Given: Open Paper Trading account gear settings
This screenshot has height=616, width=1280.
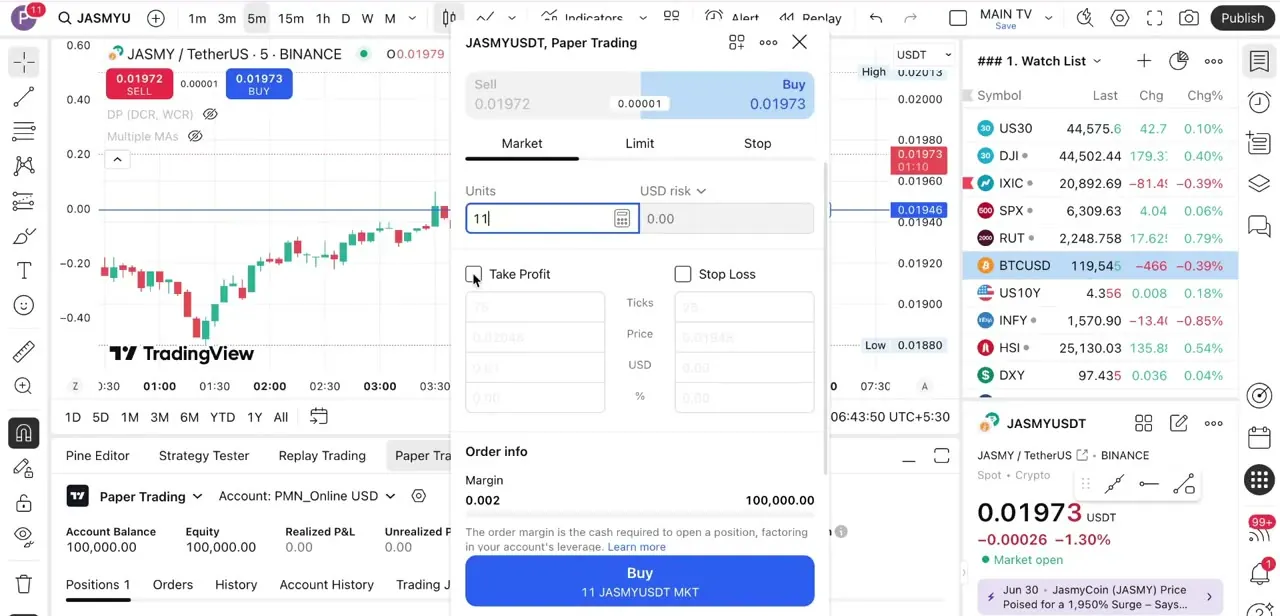Looking at the screenshot, I should click(x=419, y=496).
